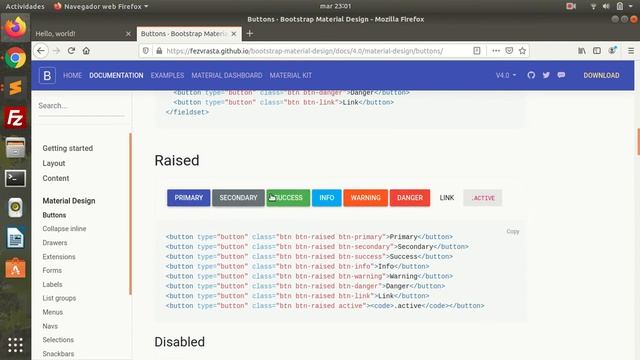The image size is (640, 360).
Task: Open Navegador web Firefox app menu
Action: (x=101, y=6)
